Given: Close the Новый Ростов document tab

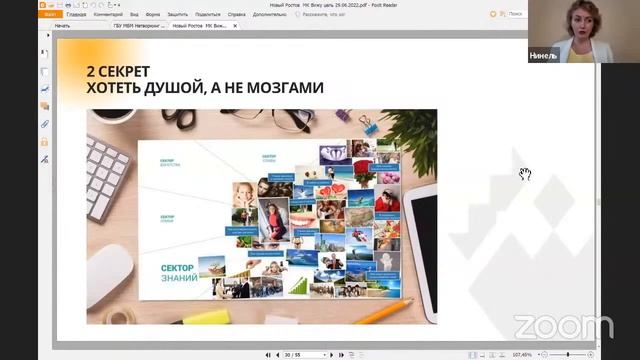Looking at the screenshot, I should pos(235,26).
